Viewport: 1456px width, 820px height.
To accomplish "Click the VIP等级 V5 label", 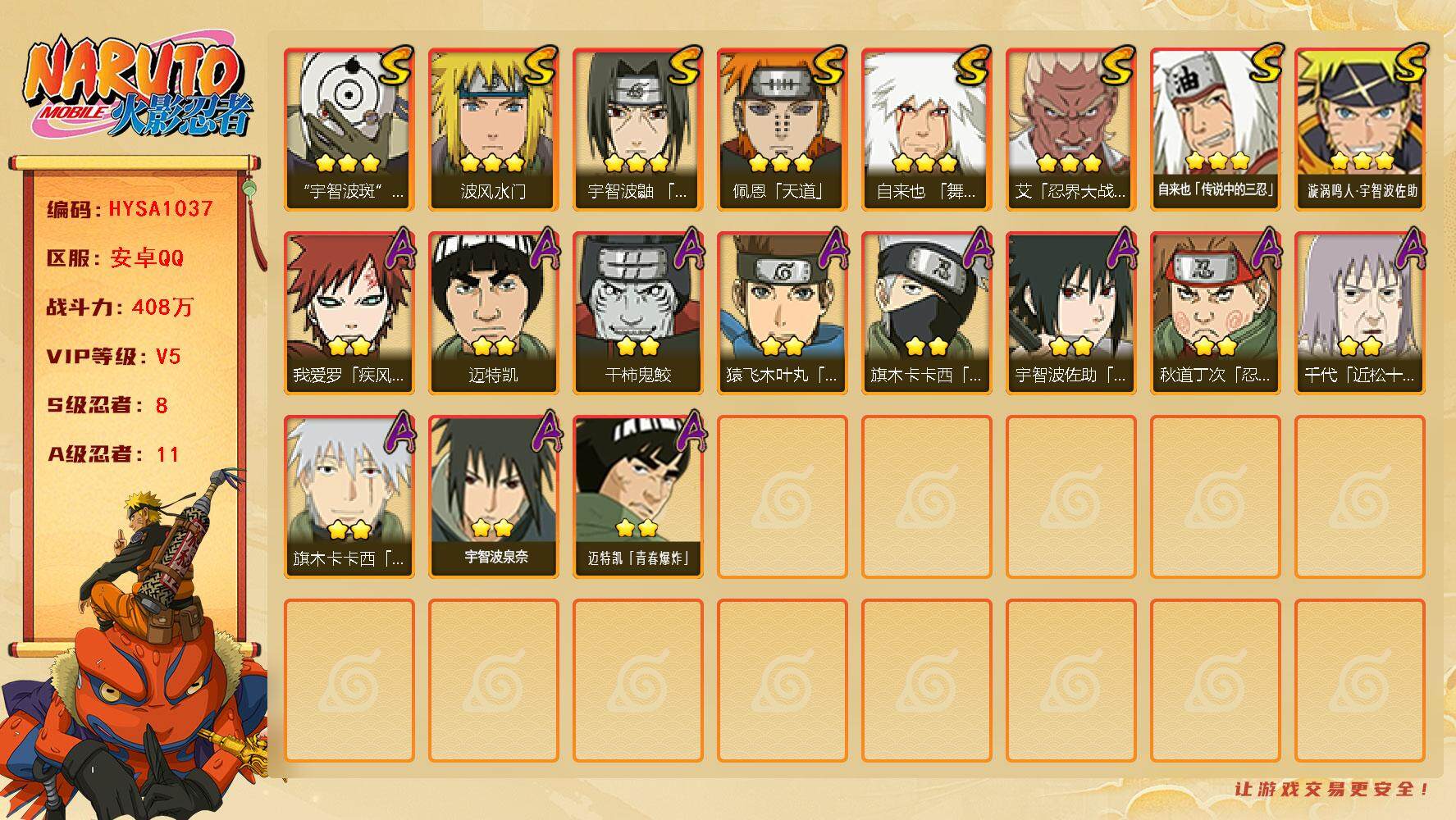I will tap(113, 357).
